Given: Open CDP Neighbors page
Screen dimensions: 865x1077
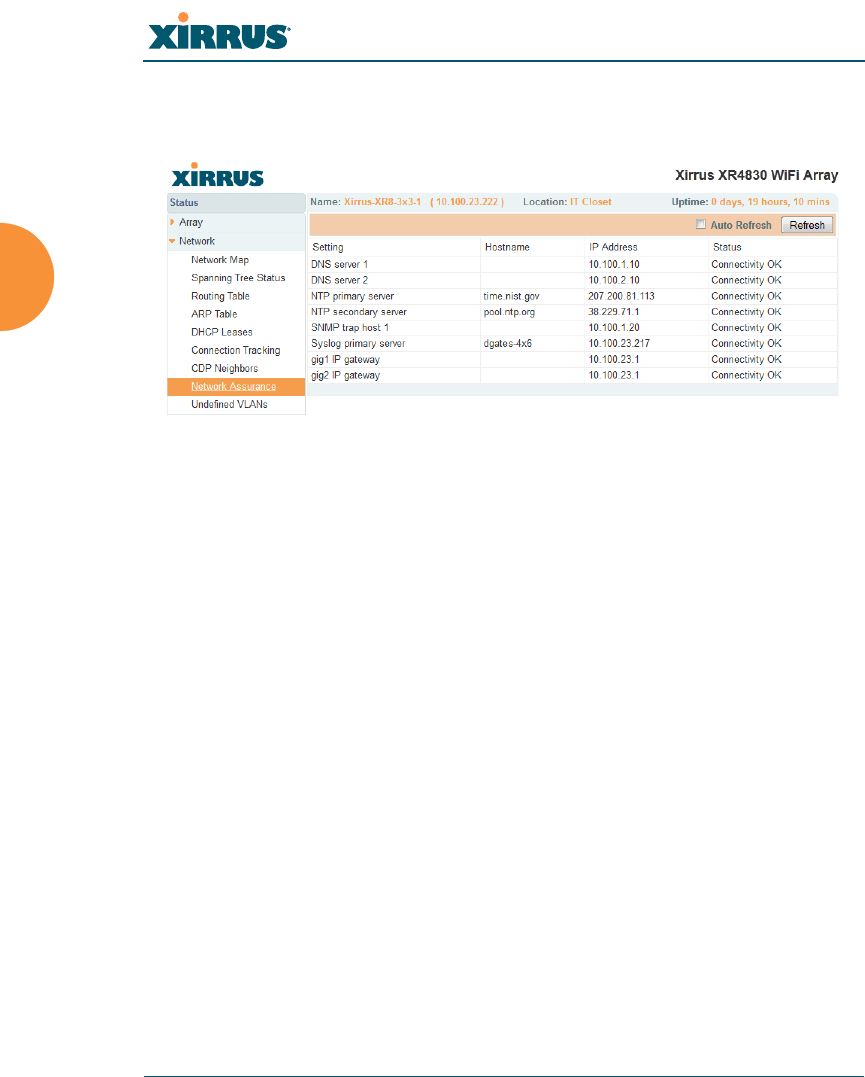Looking at the screenshot, I should point(224,368).
